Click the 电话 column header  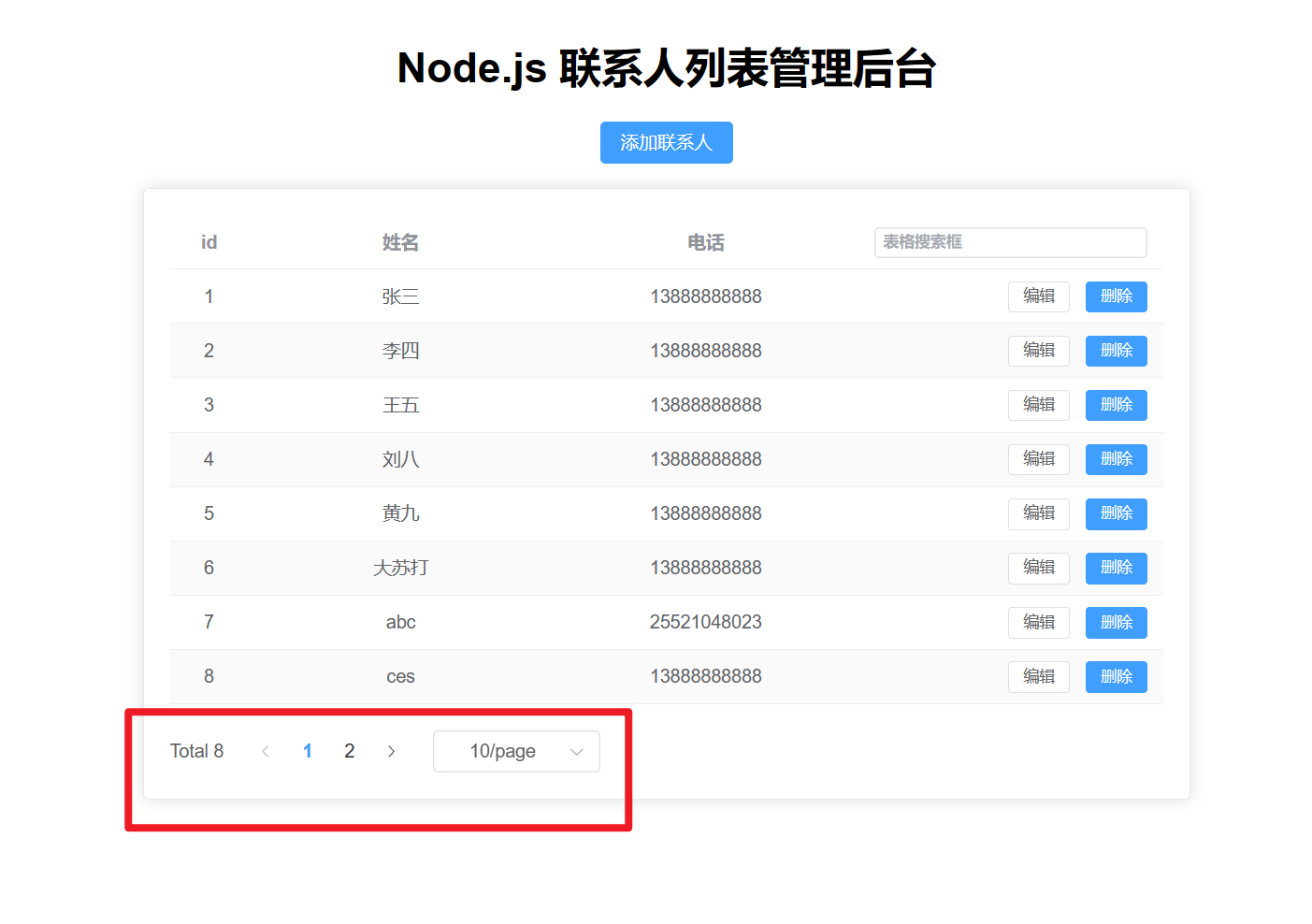point(706,242)
